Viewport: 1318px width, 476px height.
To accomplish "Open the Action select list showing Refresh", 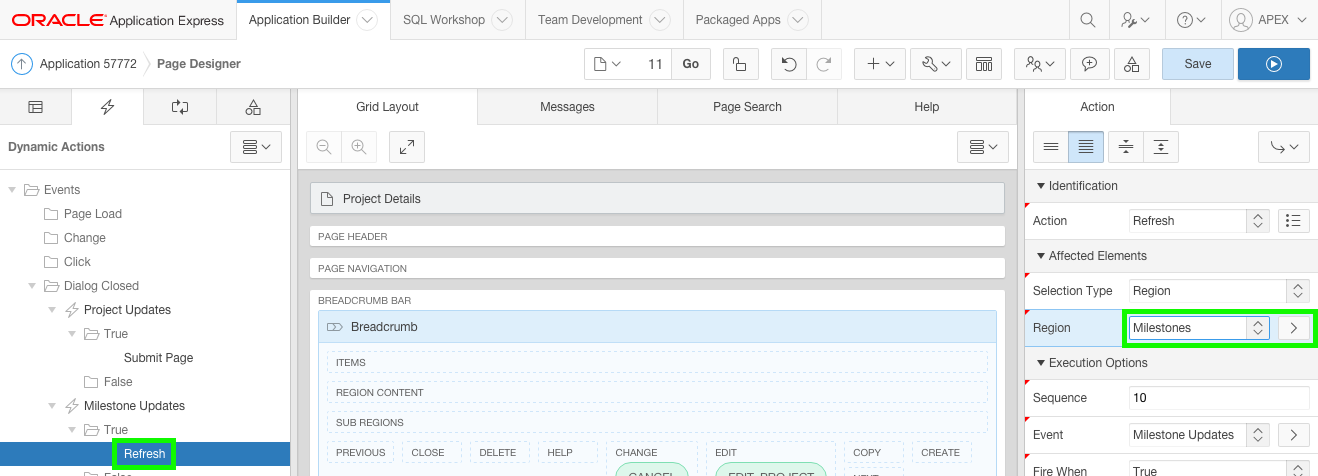I will pyautogui.click(x=1199, y=221).
